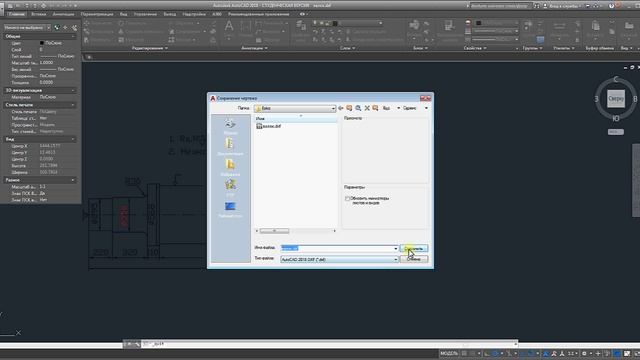
Task: Click the Help question mark icon
Action: 611,6
